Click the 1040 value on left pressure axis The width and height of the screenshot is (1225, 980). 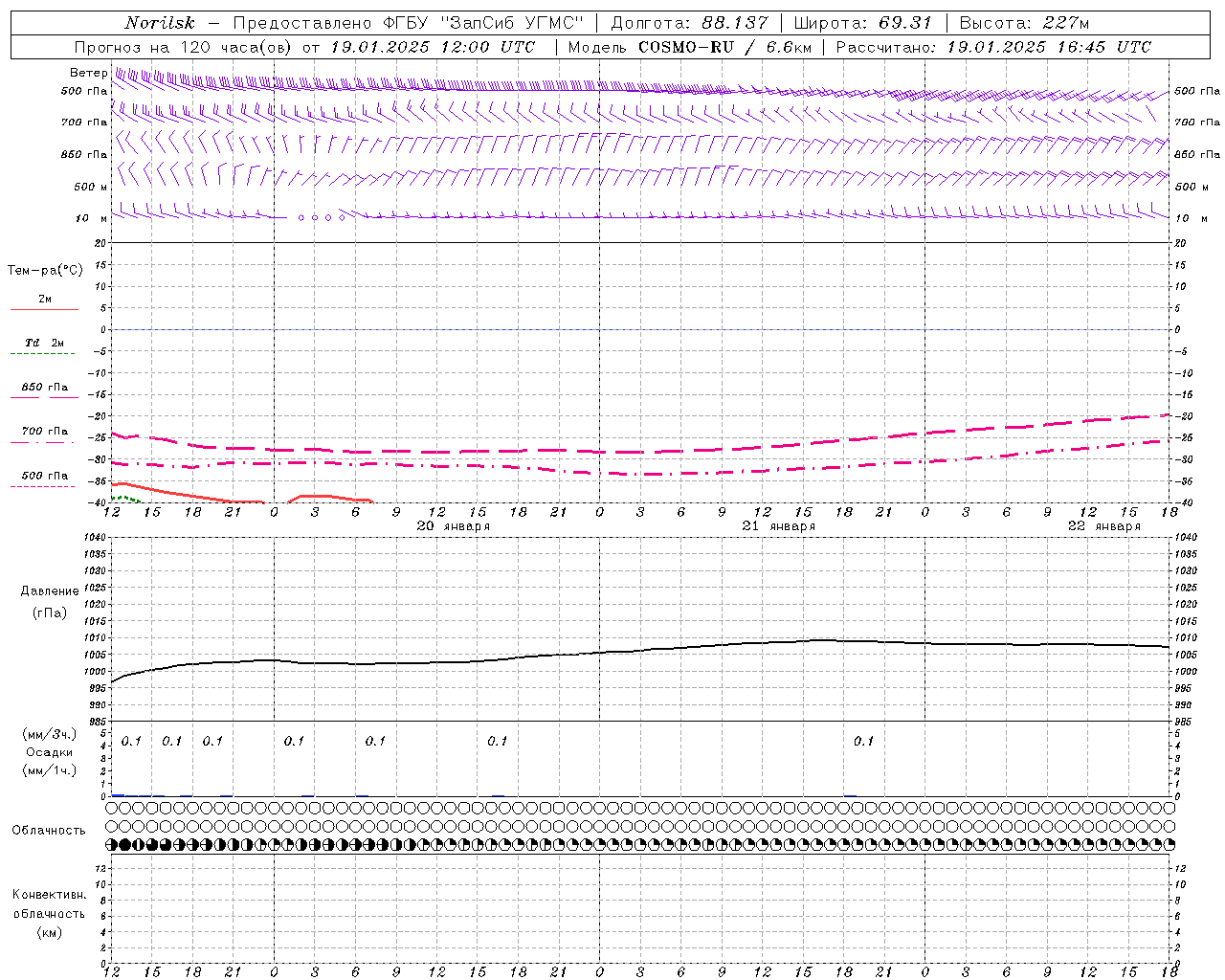[x=95, y=538]
